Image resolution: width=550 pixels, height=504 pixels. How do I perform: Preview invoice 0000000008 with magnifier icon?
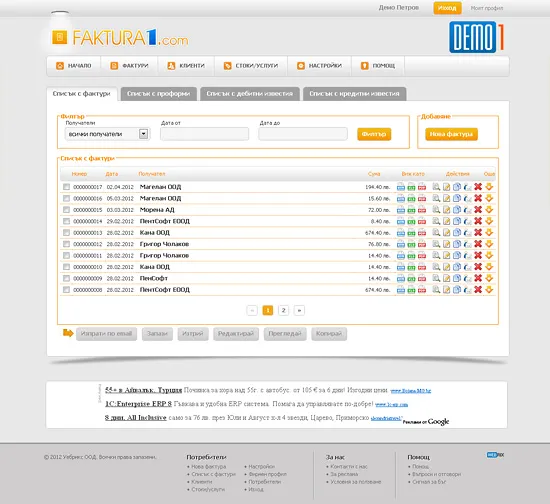(436, 290)
